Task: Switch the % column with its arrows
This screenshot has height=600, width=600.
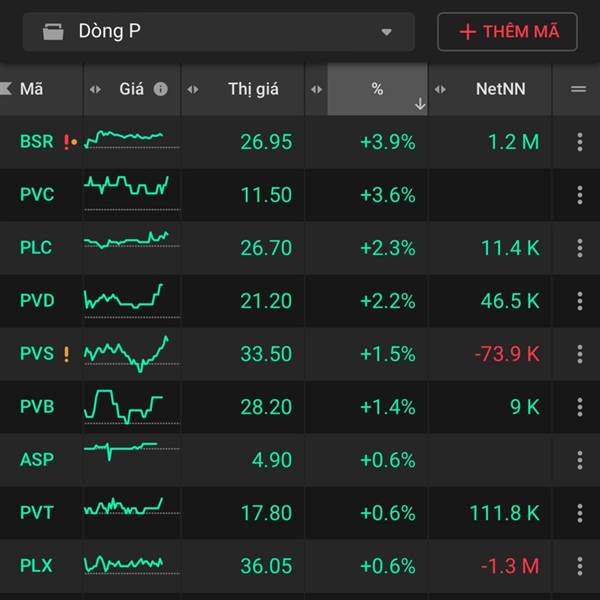Action: point(316,90)
